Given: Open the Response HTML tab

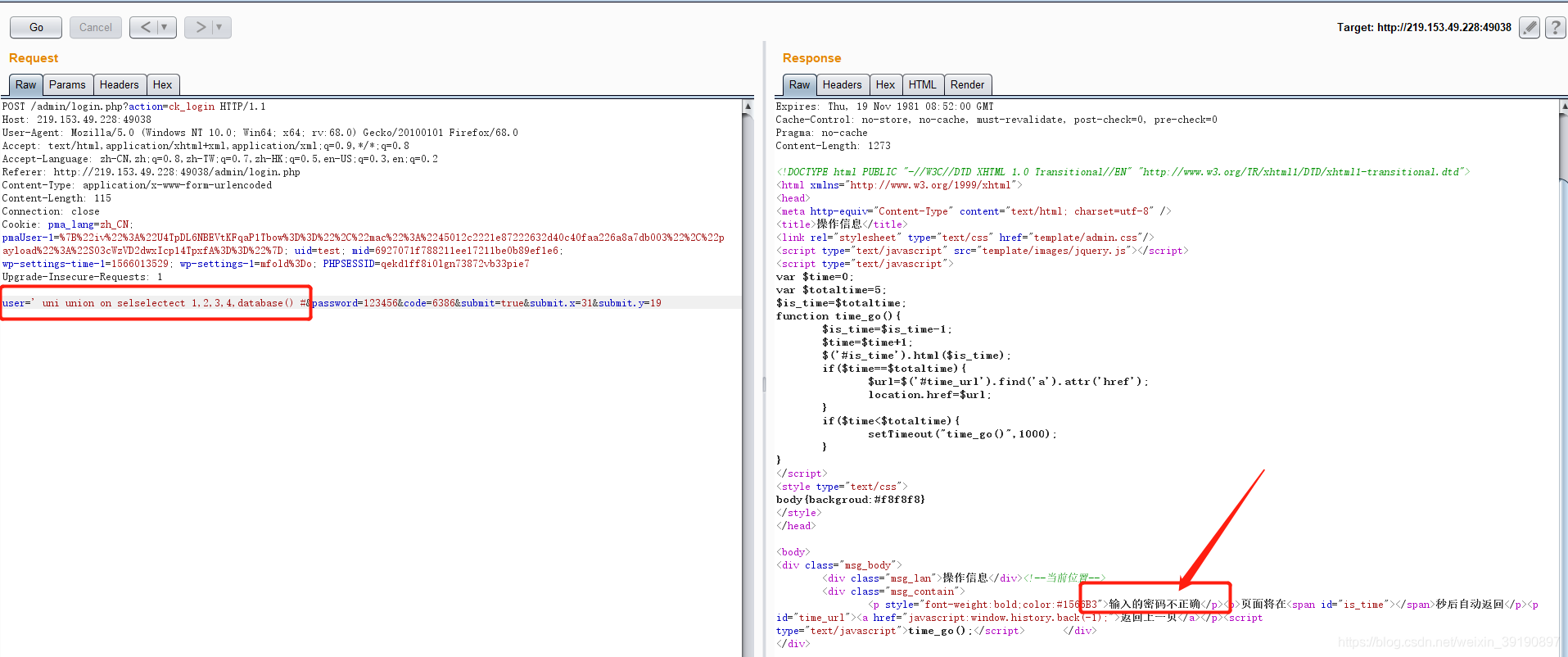Looking at the screenshot, I should click(923, 84).
